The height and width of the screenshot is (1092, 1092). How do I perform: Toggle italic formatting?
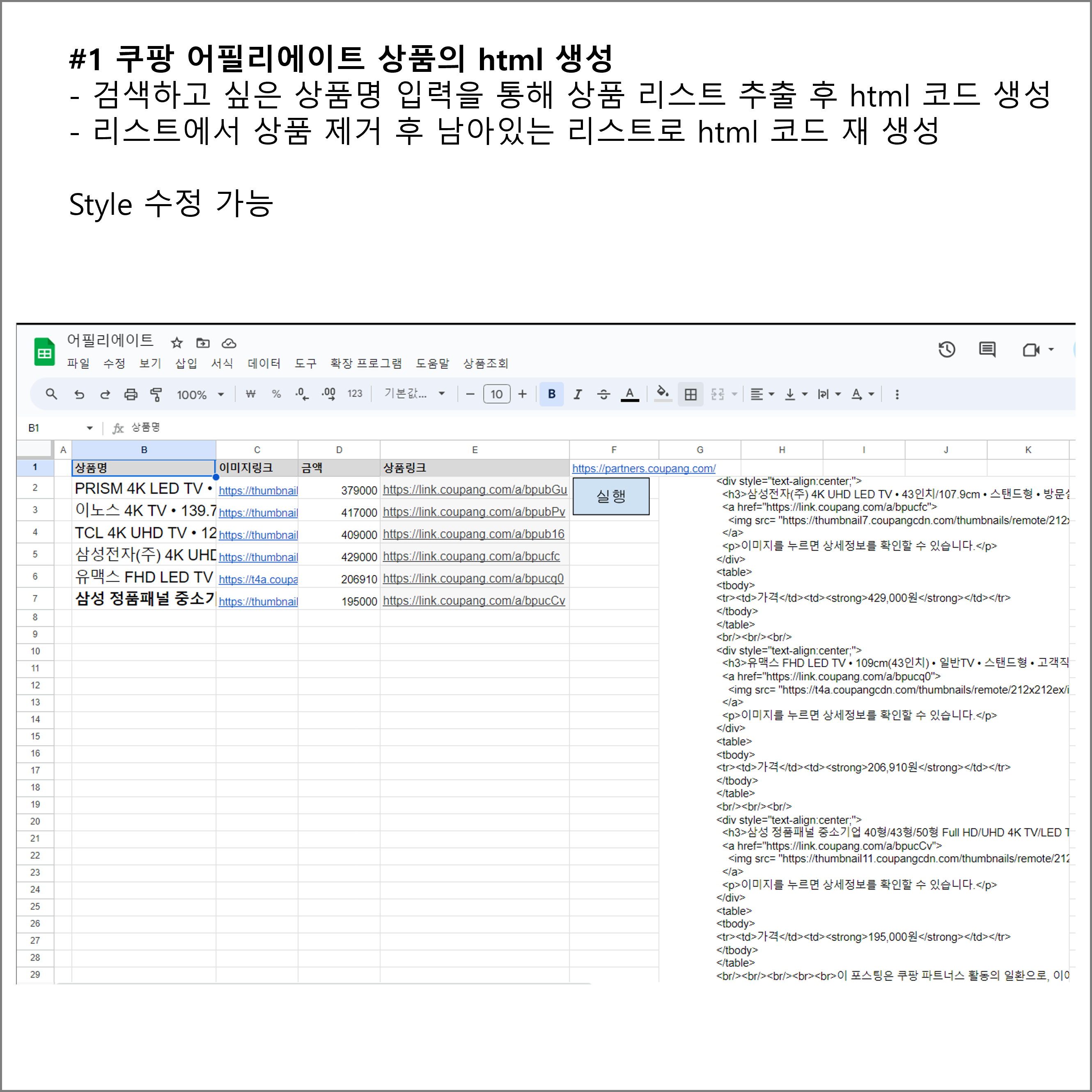tap(577, 394)
